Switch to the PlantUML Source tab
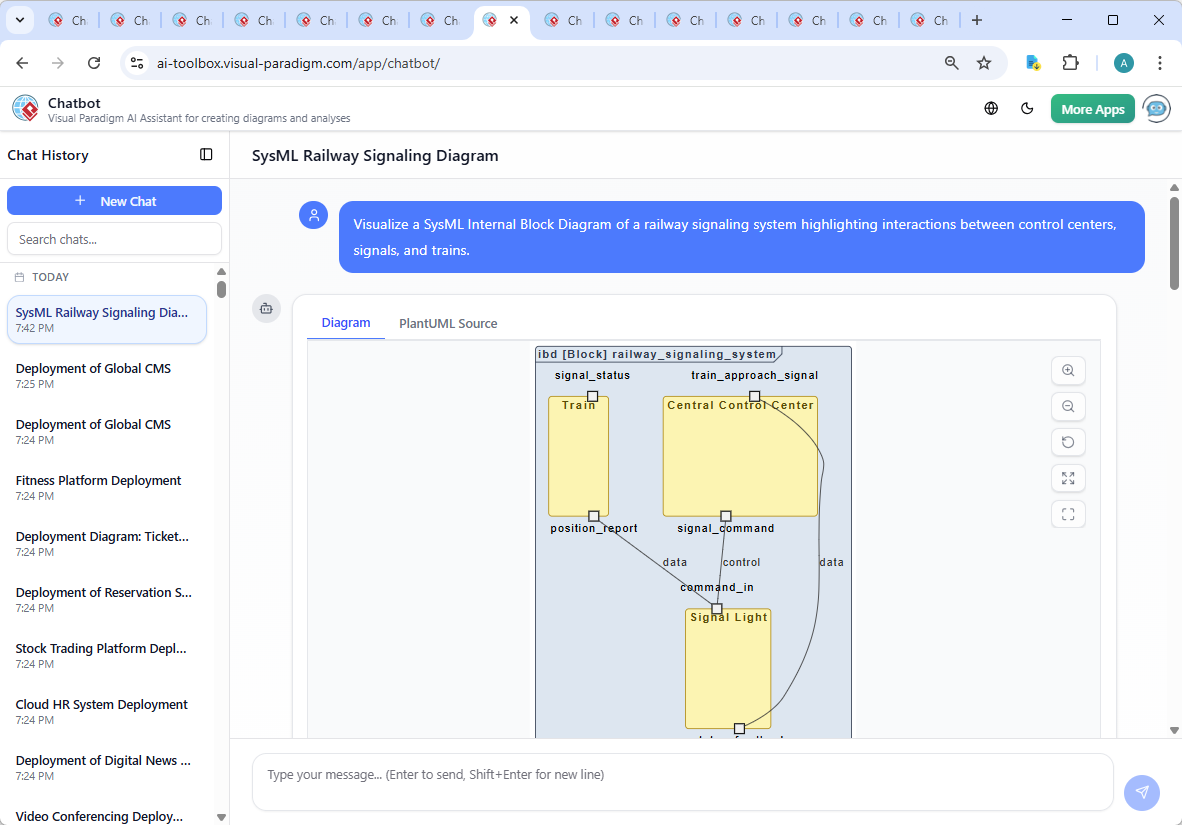Image resolution: width=1182 pixels, height=825 pixels. coord(447,323)
